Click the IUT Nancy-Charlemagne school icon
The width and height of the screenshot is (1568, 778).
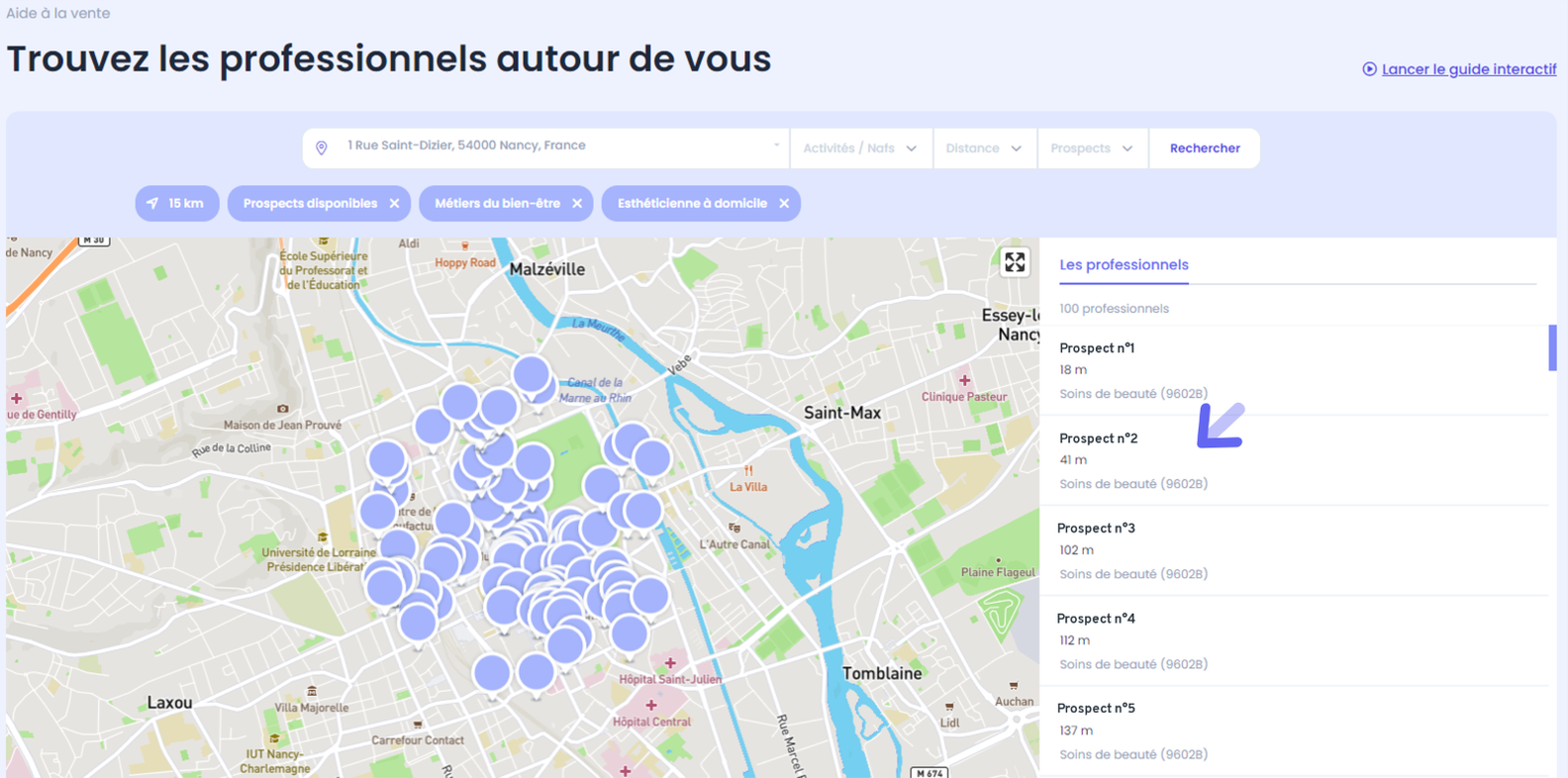(x=274, y=739)
